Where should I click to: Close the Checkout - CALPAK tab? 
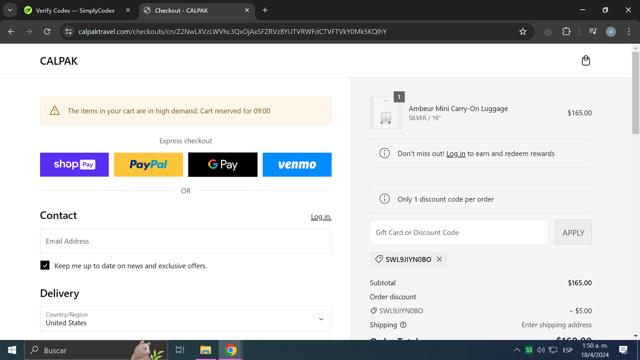247,10
